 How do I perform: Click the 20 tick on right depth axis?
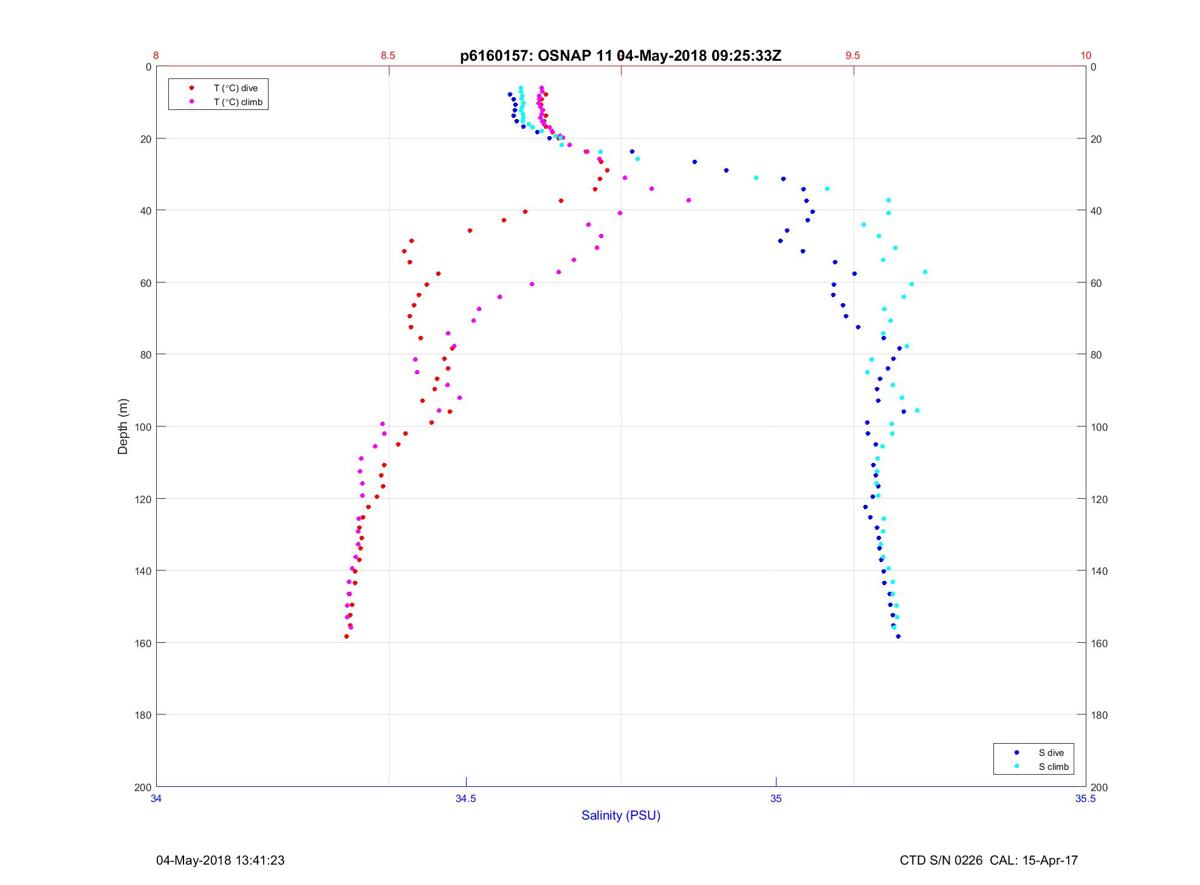click(1097, 139)
